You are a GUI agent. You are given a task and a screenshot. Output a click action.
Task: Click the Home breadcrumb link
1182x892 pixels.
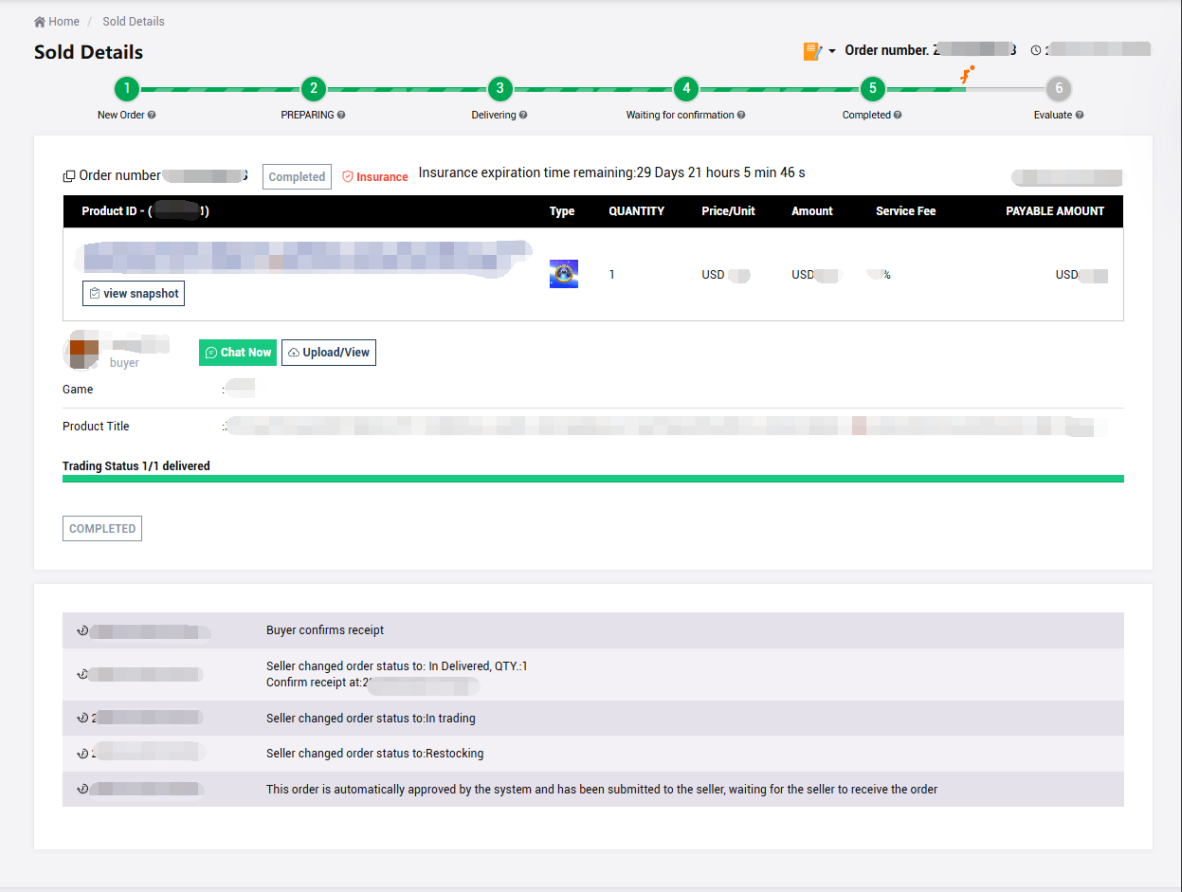pyautogui.click(x=57, y=21)
